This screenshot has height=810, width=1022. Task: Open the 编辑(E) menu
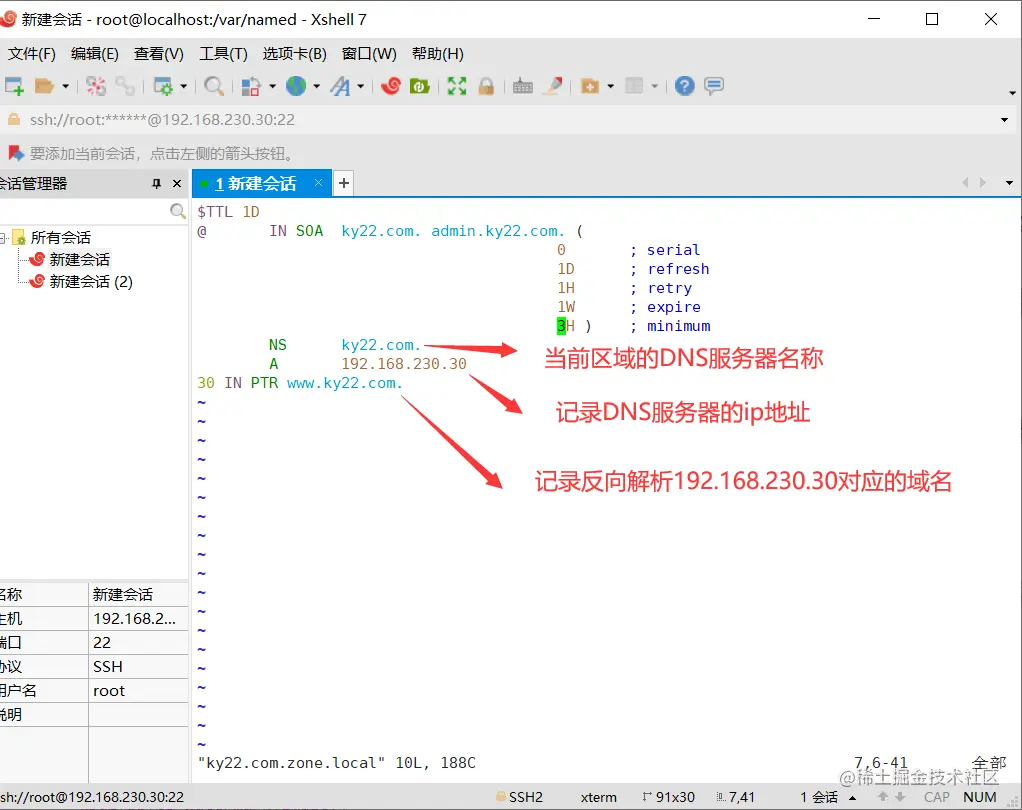tap(95, 53)
